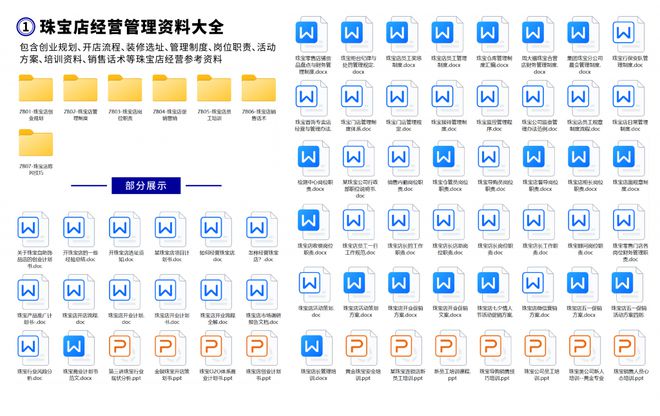Select 珠宝行保安队管理制度.doc file
This screenshot has width=660, height=416.
point(628,35)
